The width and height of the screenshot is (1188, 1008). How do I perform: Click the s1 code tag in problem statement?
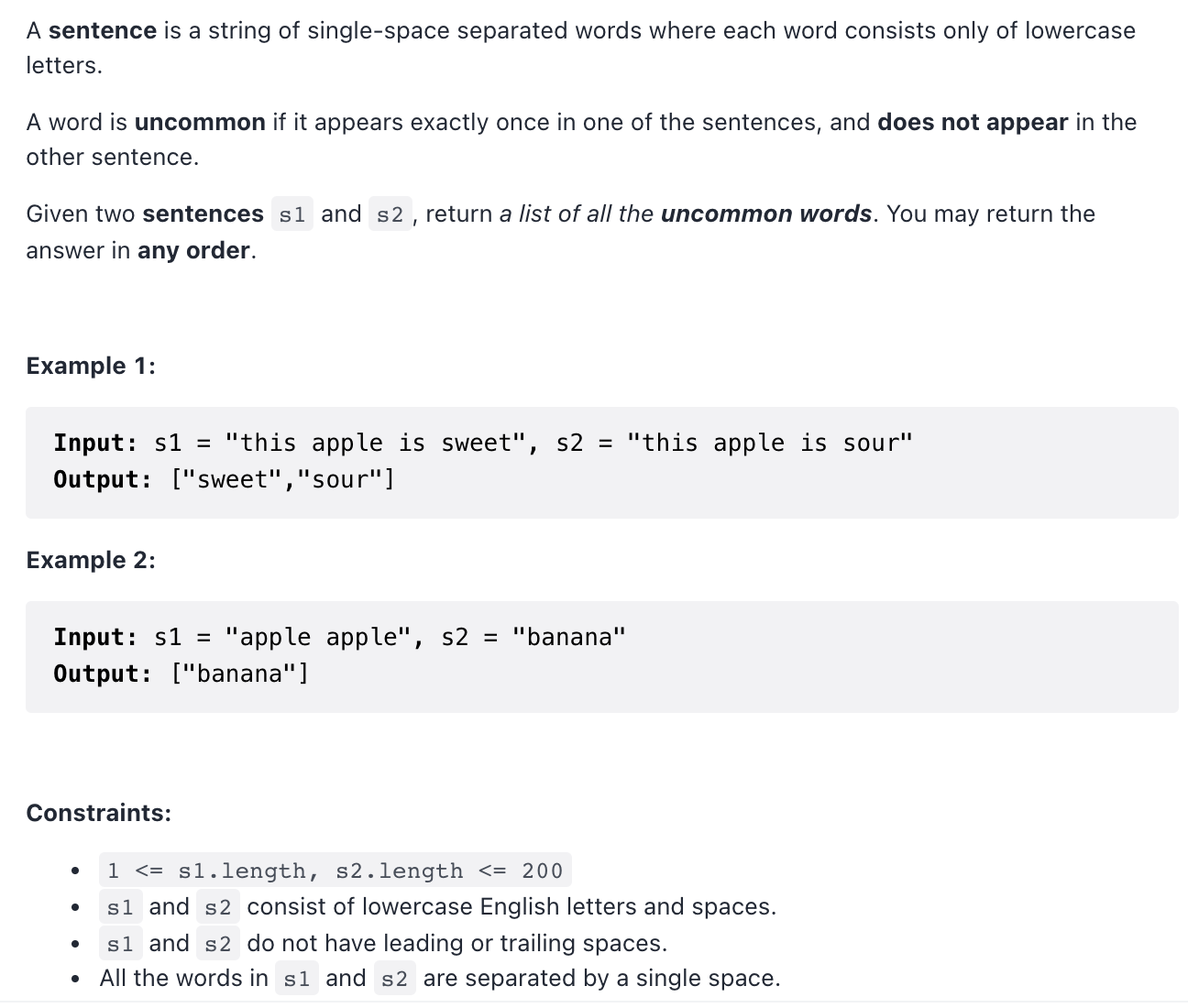coord(291,214)
